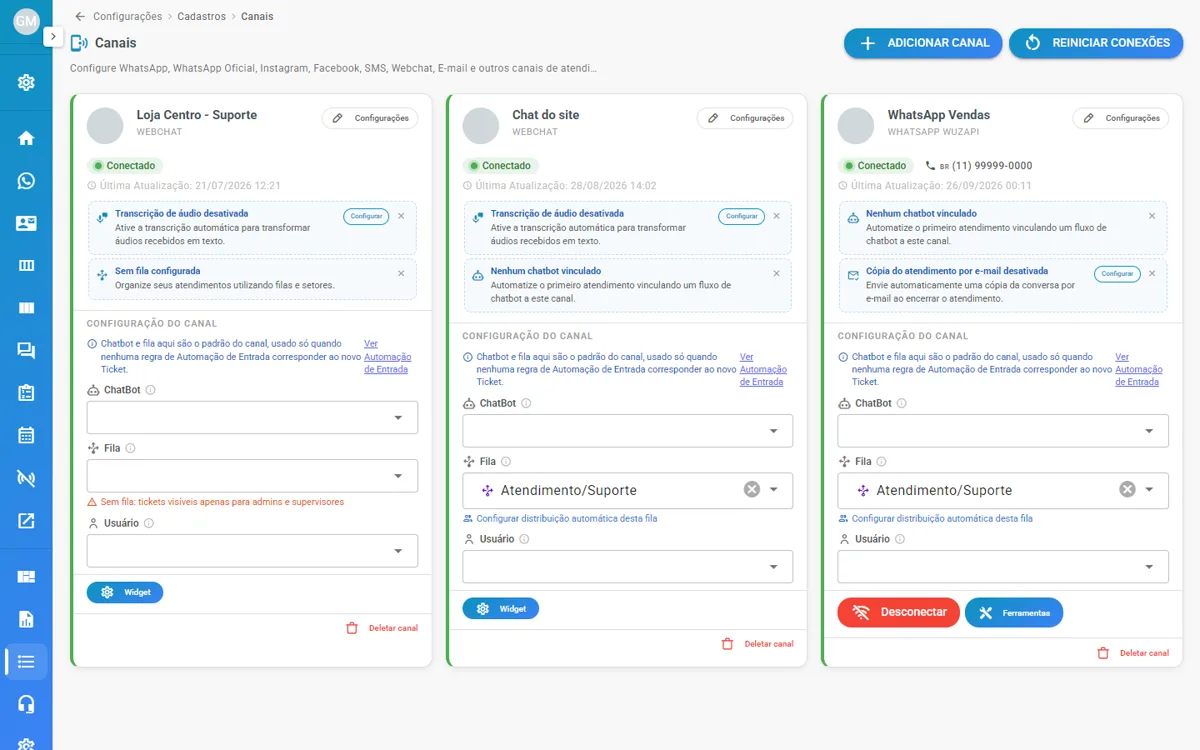1200x750 pixels.
Task: Open the dashboard tiles icon in the sidebar
Action: point(26,576)
